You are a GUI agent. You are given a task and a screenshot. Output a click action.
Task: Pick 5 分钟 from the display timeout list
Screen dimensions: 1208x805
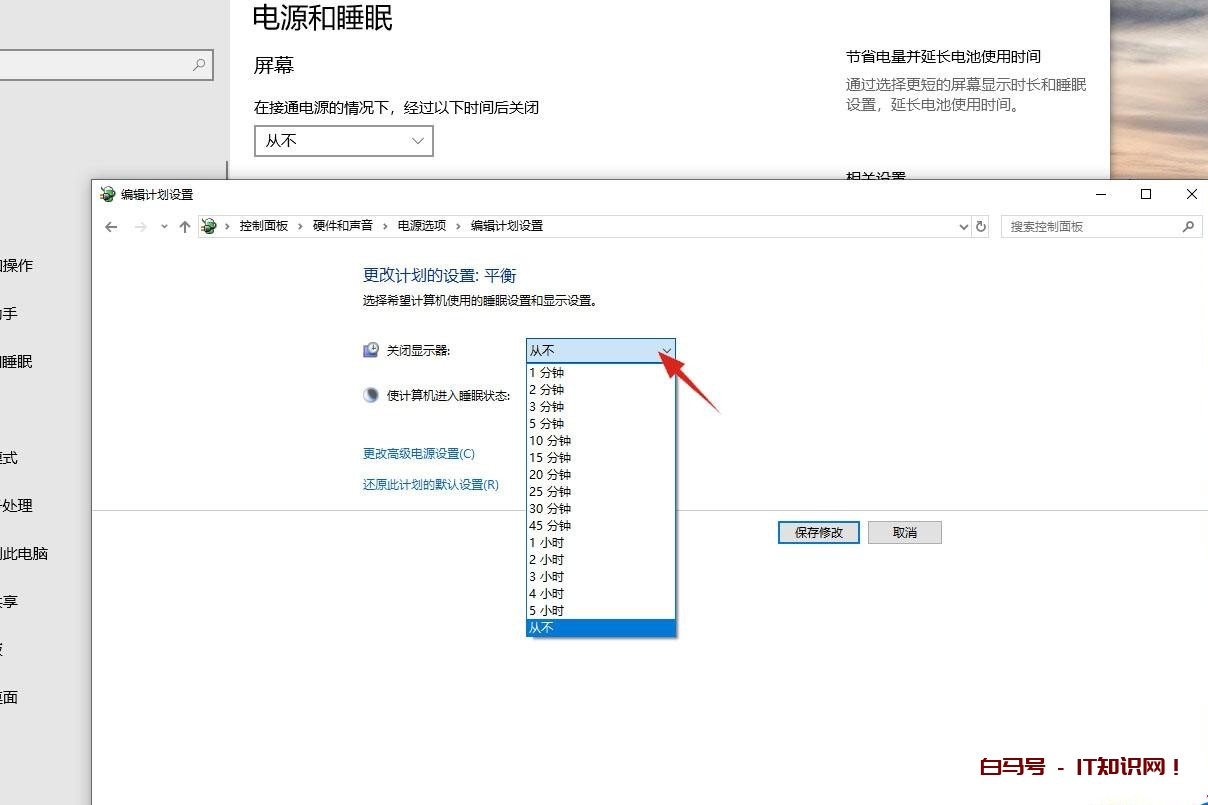[547, 424]
